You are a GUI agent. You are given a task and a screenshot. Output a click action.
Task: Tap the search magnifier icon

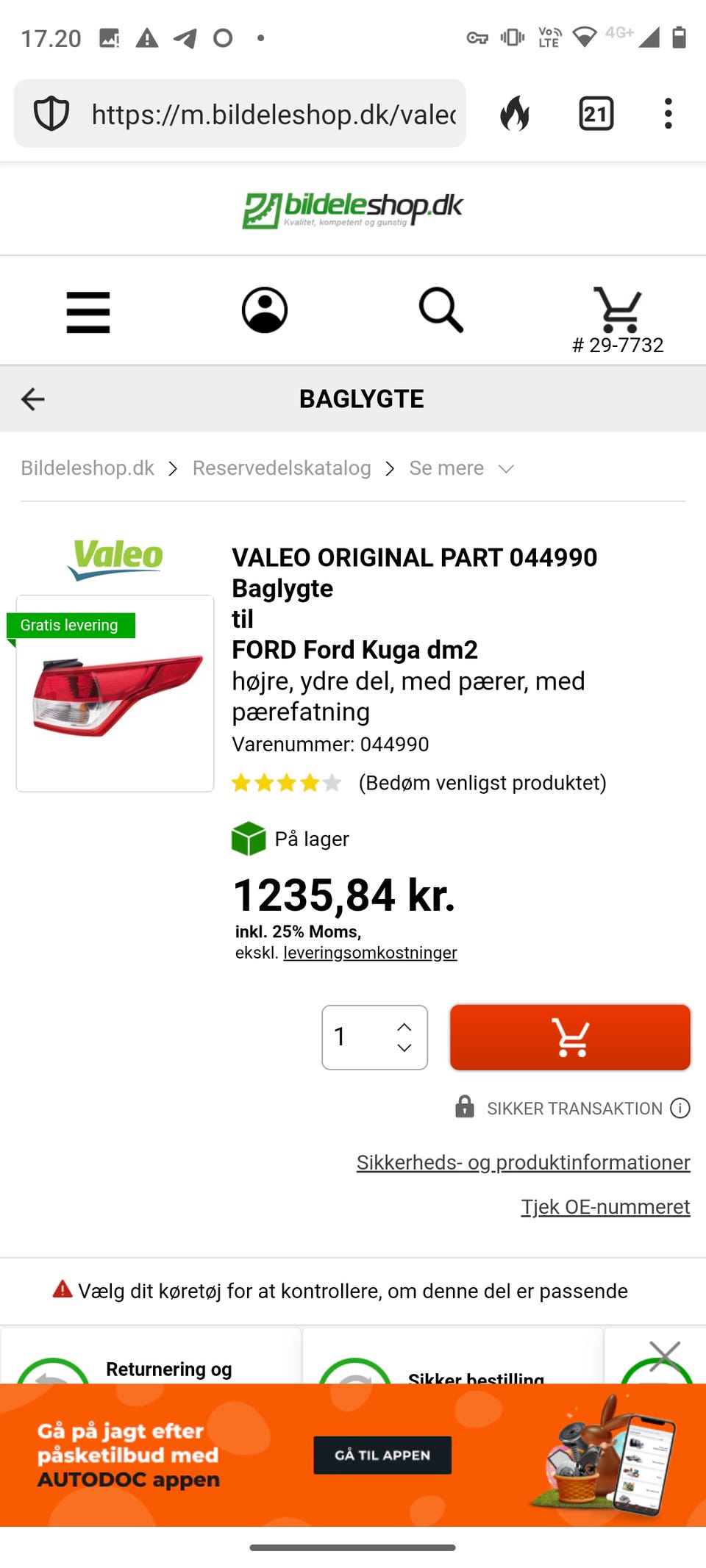tap(441, 309)
